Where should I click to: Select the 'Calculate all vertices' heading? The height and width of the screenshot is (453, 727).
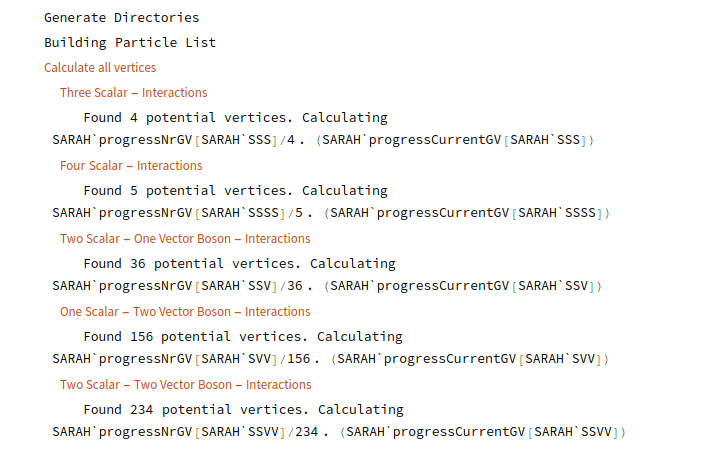pyautogui.click(x=100, y=67)
